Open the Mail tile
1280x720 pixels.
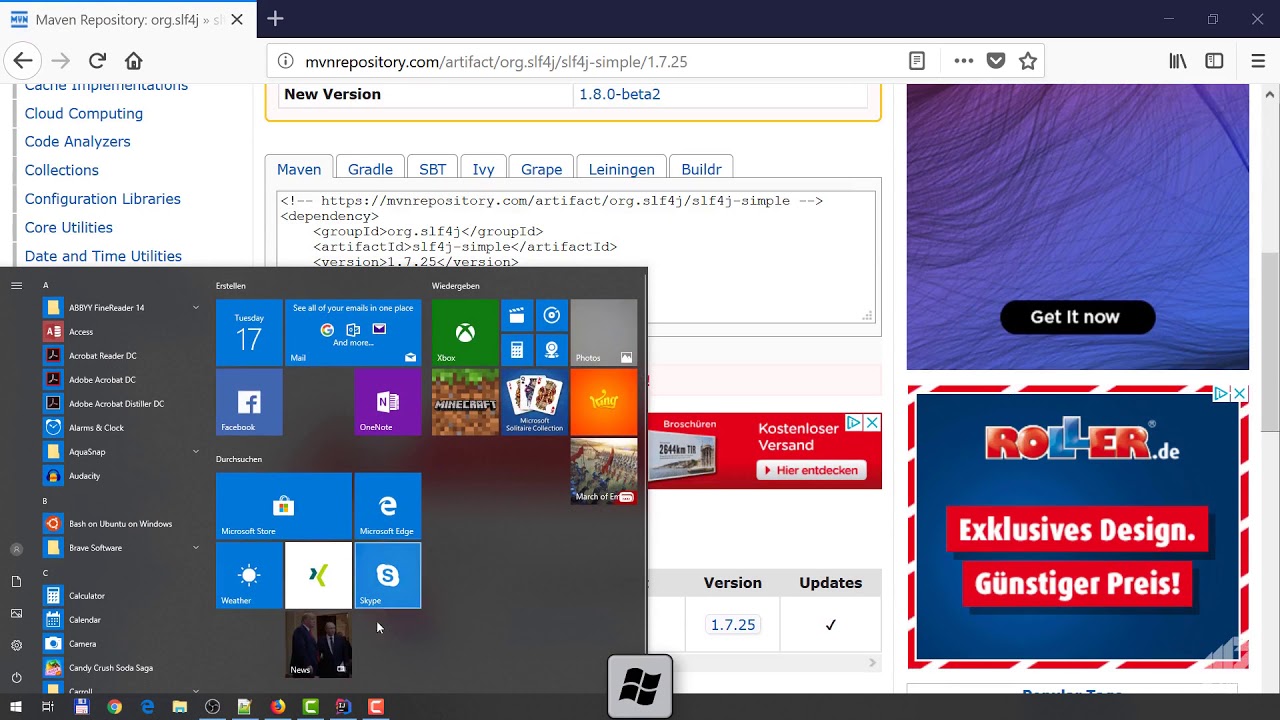[353, 333]
